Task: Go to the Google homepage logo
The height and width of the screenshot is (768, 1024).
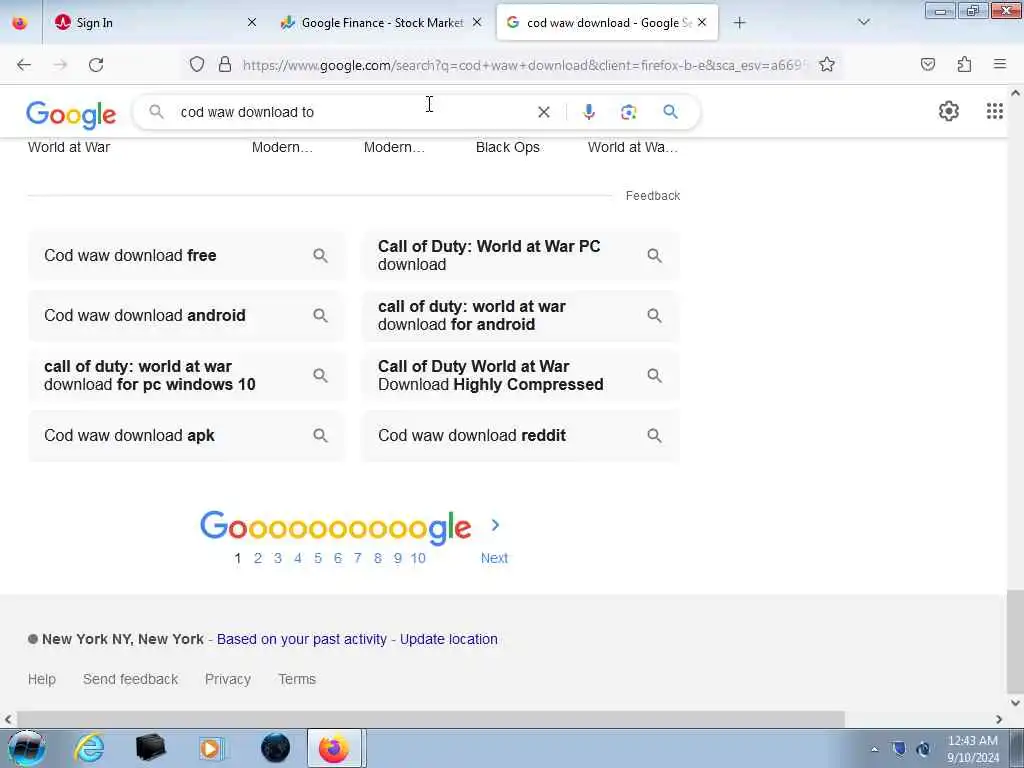Action: coord(71,114)
